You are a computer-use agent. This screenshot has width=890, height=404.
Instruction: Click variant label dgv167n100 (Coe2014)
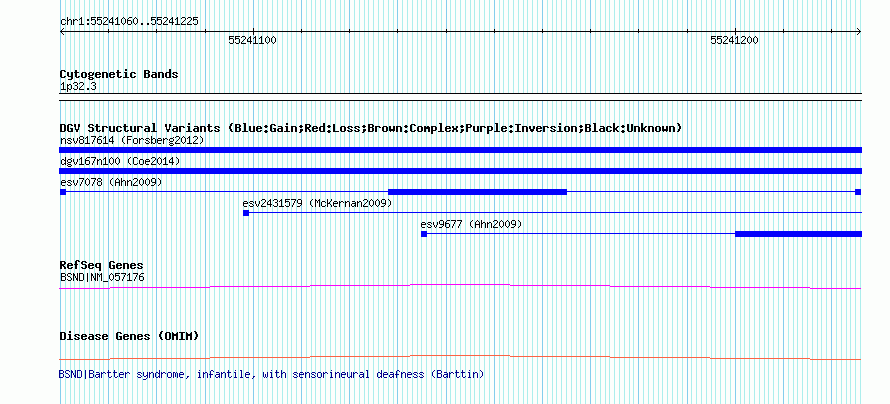[x=120, y=162]
